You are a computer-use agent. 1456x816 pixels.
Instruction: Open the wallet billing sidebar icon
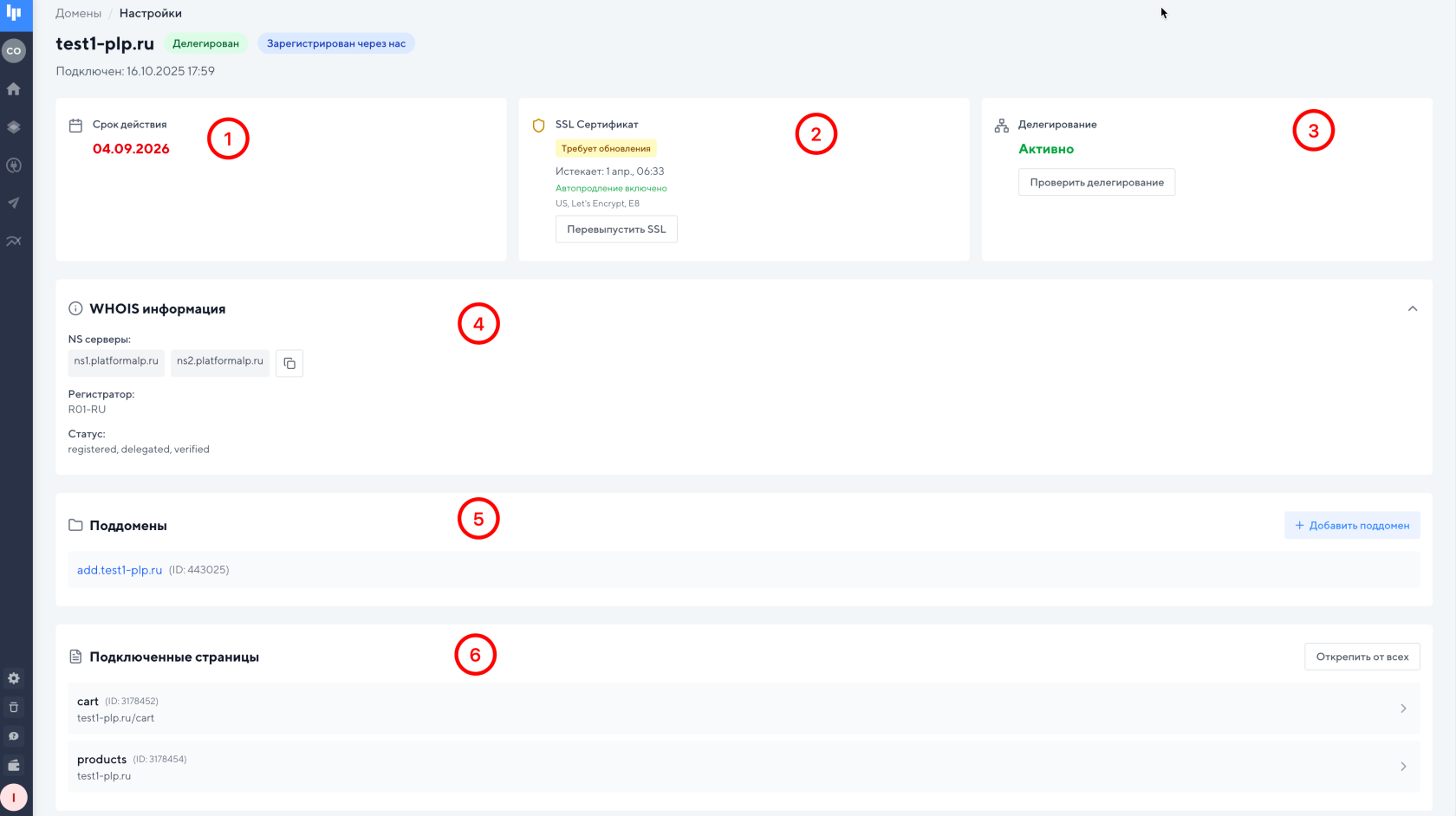click(x=14, y=765)
